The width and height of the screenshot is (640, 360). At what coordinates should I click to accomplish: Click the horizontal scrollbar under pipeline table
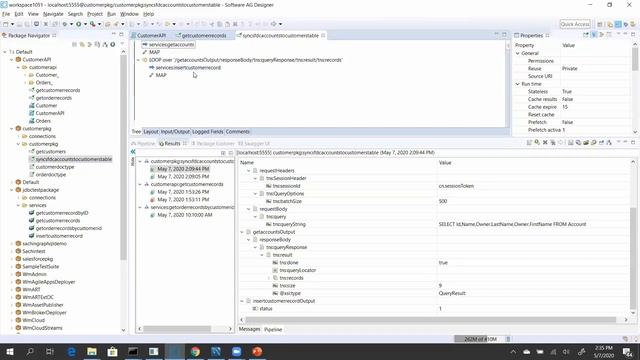(431, 320)
